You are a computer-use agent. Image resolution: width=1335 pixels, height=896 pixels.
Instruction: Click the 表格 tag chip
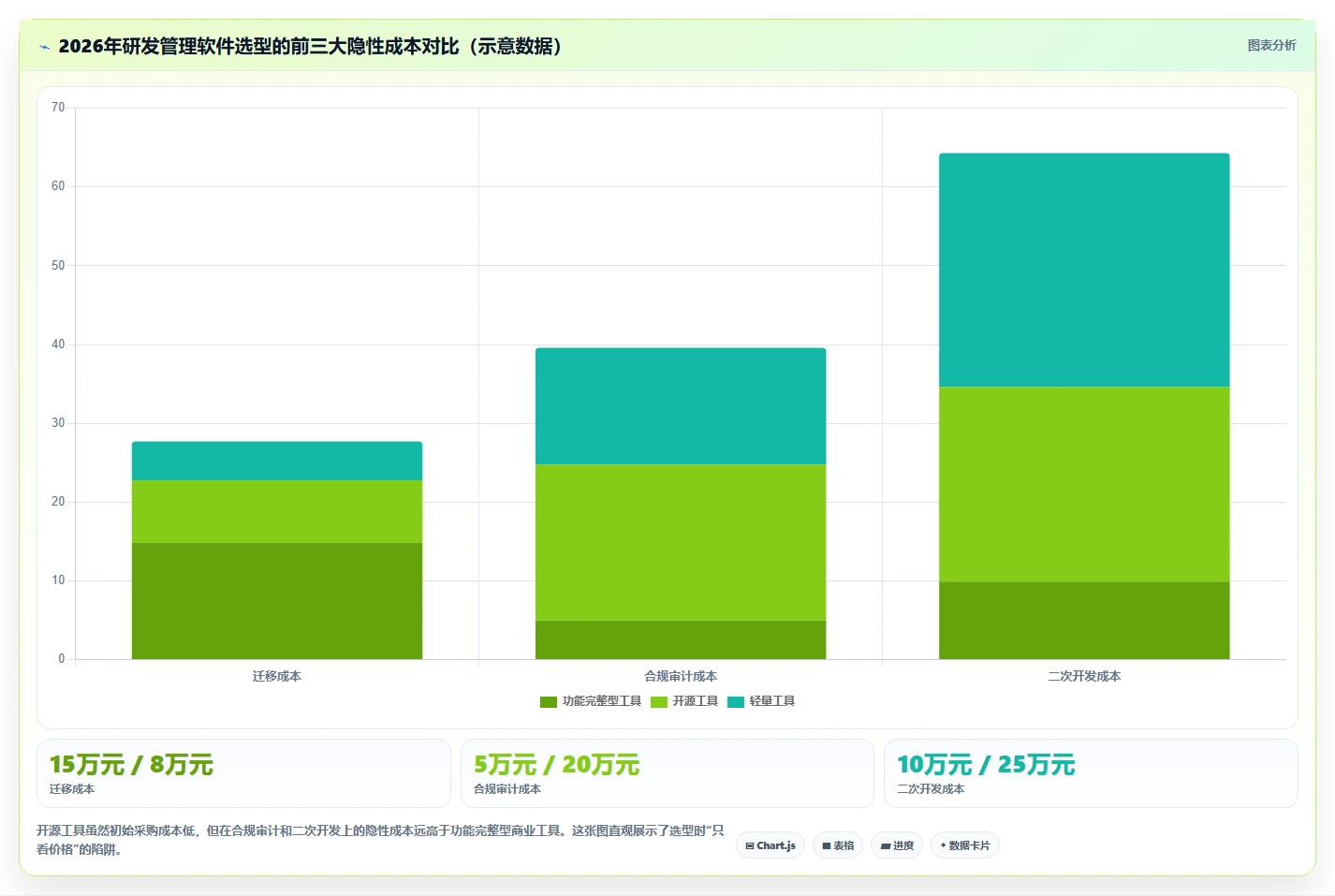[x=838, y=845]
